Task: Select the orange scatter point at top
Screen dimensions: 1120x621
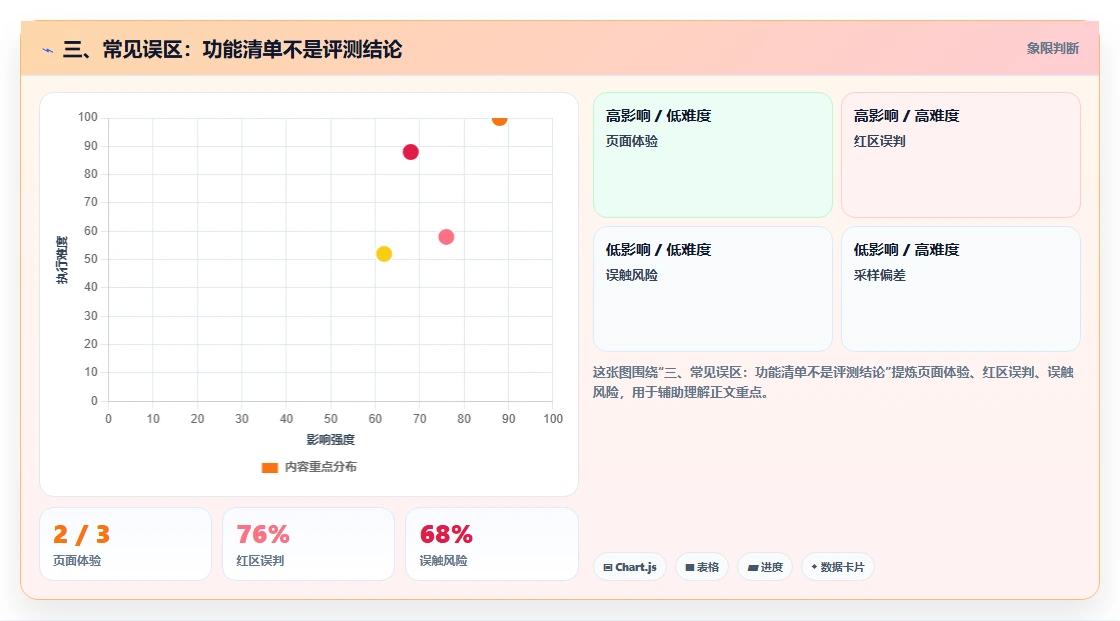Action: pyautogui.click(x=499, y=119)
